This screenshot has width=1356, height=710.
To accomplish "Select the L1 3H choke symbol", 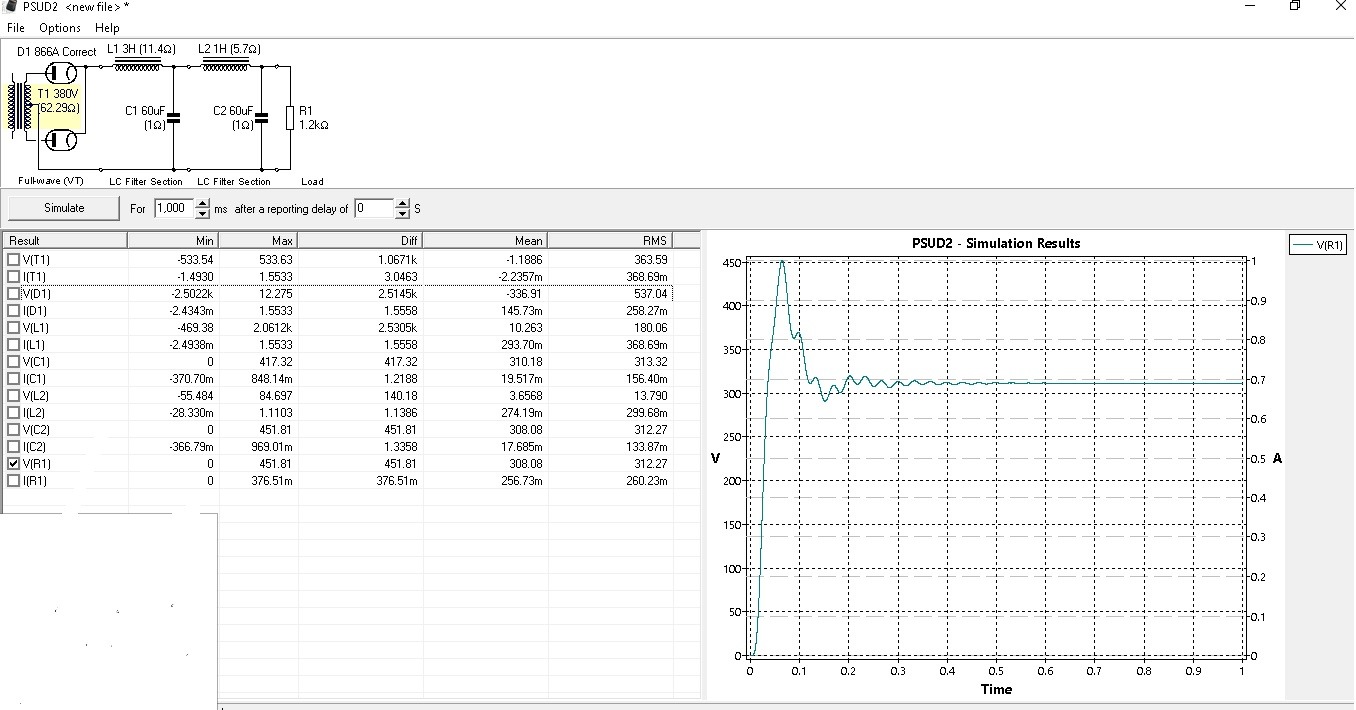I will (x=138, y=65).
